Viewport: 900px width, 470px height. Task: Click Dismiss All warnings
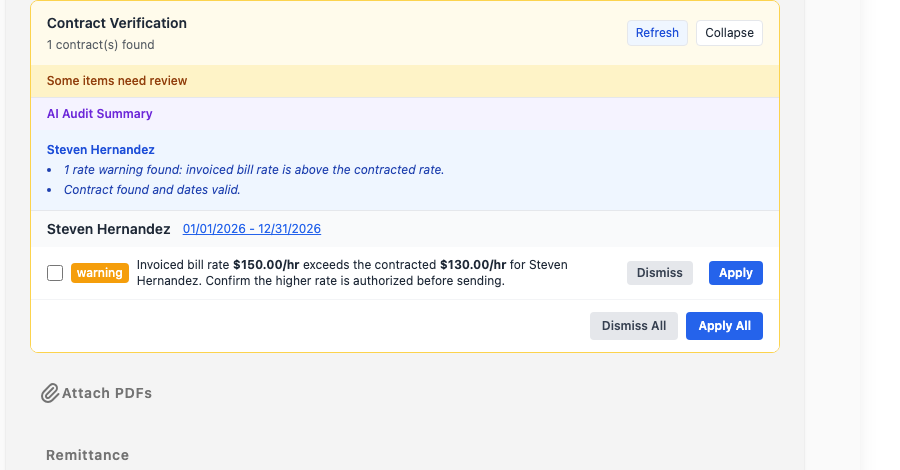point(634,326)
